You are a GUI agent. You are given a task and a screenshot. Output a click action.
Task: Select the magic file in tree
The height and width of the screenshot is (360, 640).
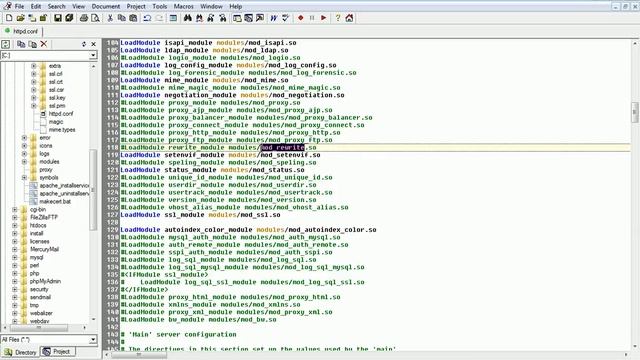click(56, 122)
